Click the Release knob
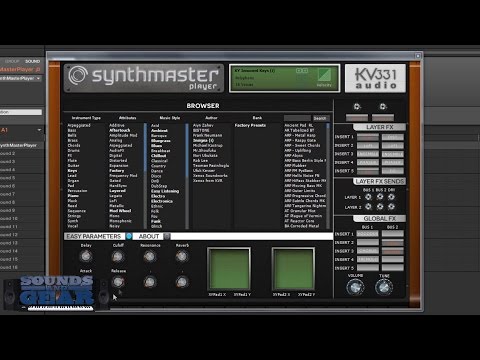The height and width of the screenshot is (360, 480). click(x=118, y=282)
